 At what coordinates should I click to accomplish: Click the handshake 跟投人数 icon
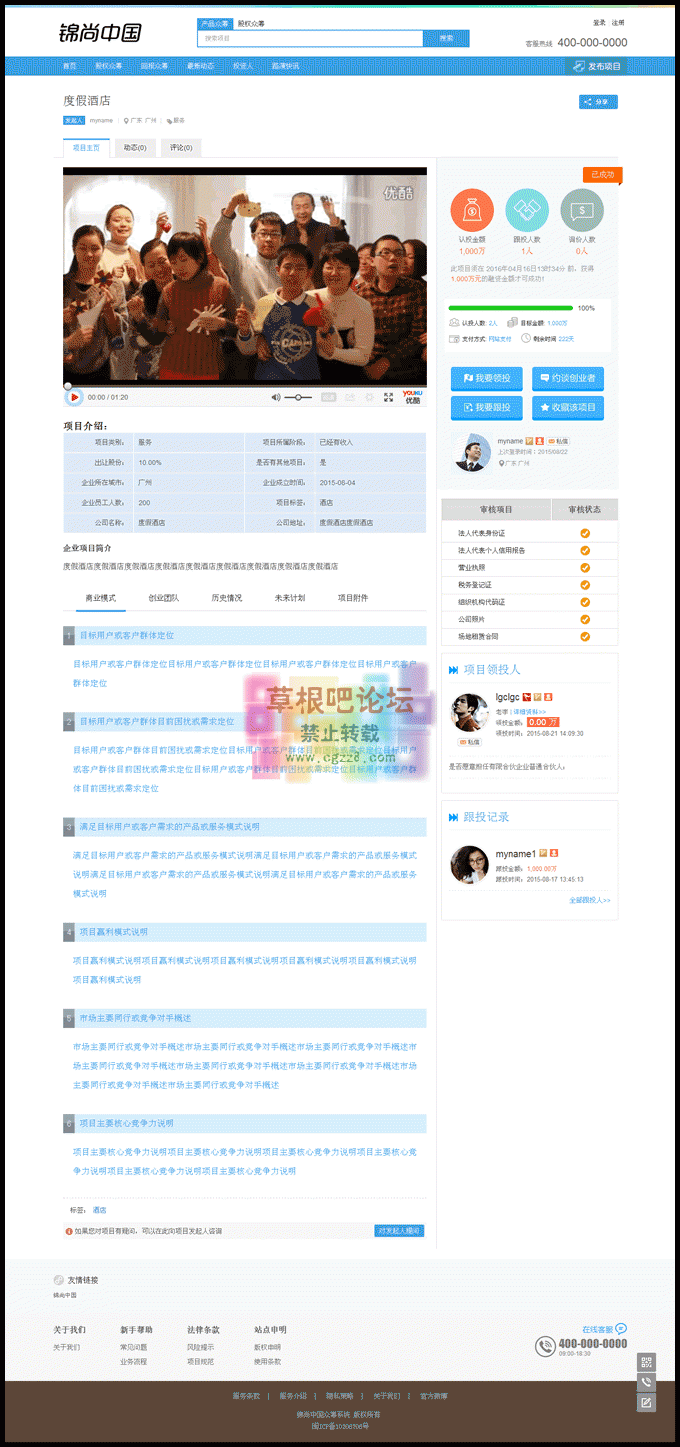click(x=527, y=210)
